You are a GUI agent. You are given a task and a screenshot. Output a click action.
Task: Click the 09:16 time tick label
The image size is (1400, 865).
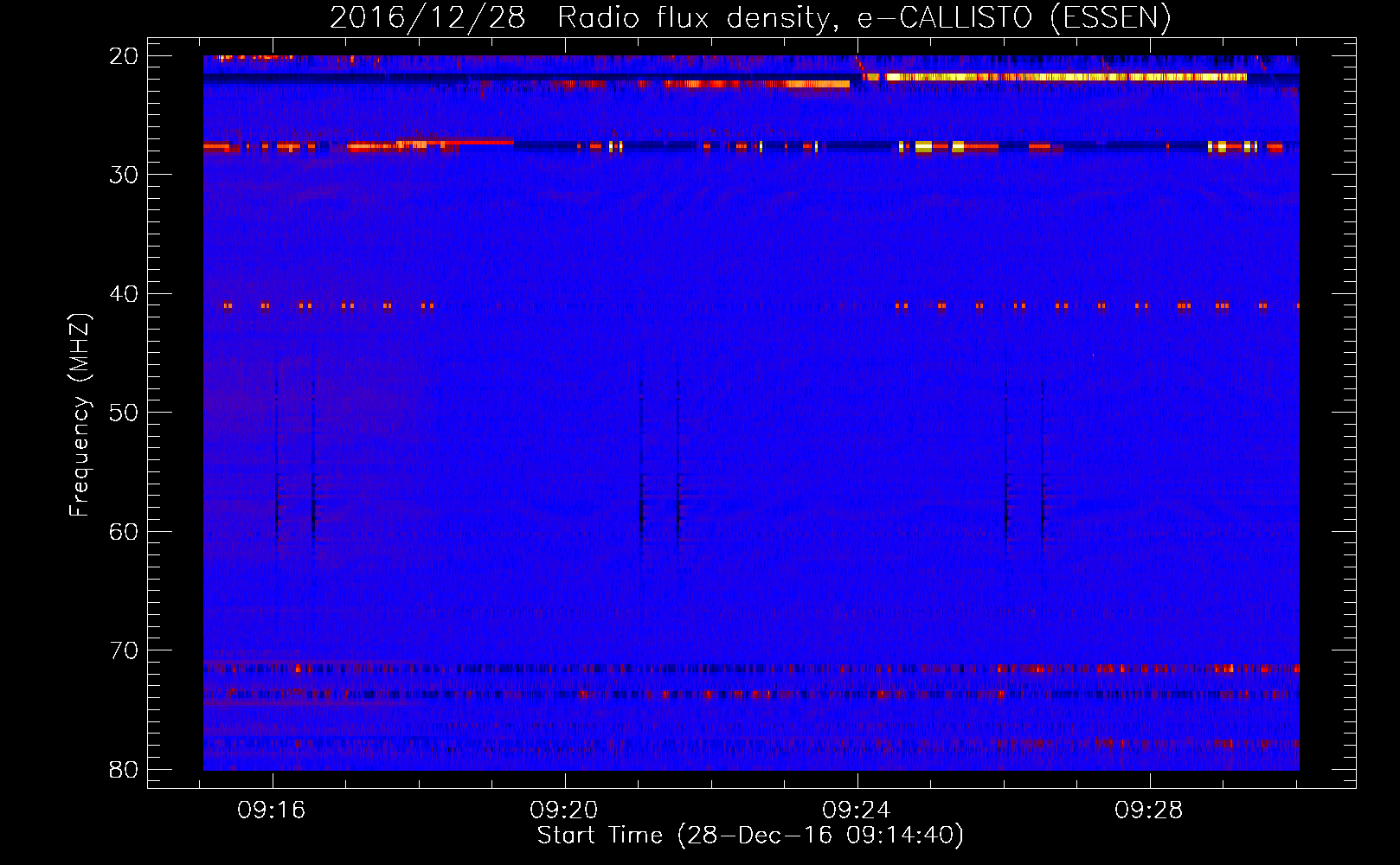click(x=272, y=811)
